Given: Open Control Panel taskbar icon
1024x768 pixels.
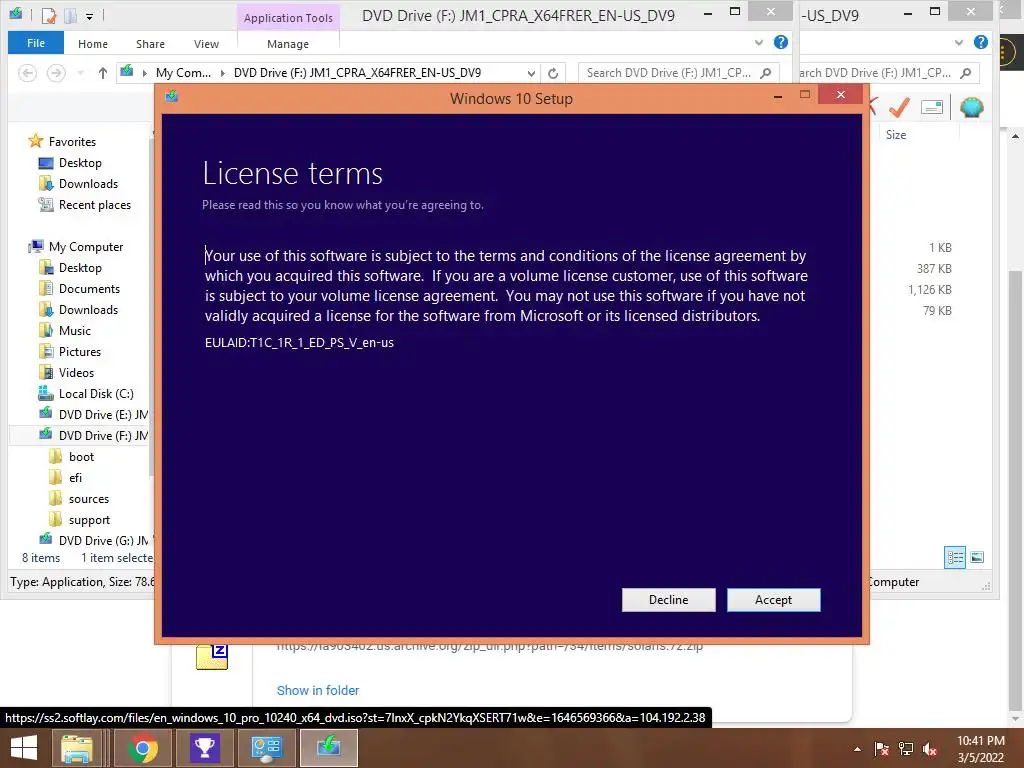Looking at the screenshot, I should click(266, 748).
